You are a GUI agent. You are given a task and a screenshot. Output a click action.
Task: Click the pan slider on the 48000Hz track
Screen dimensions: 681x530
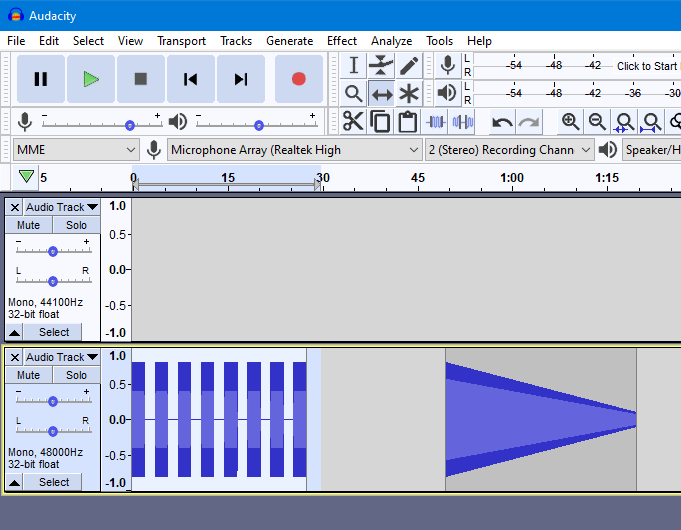[x=53, y=431]
